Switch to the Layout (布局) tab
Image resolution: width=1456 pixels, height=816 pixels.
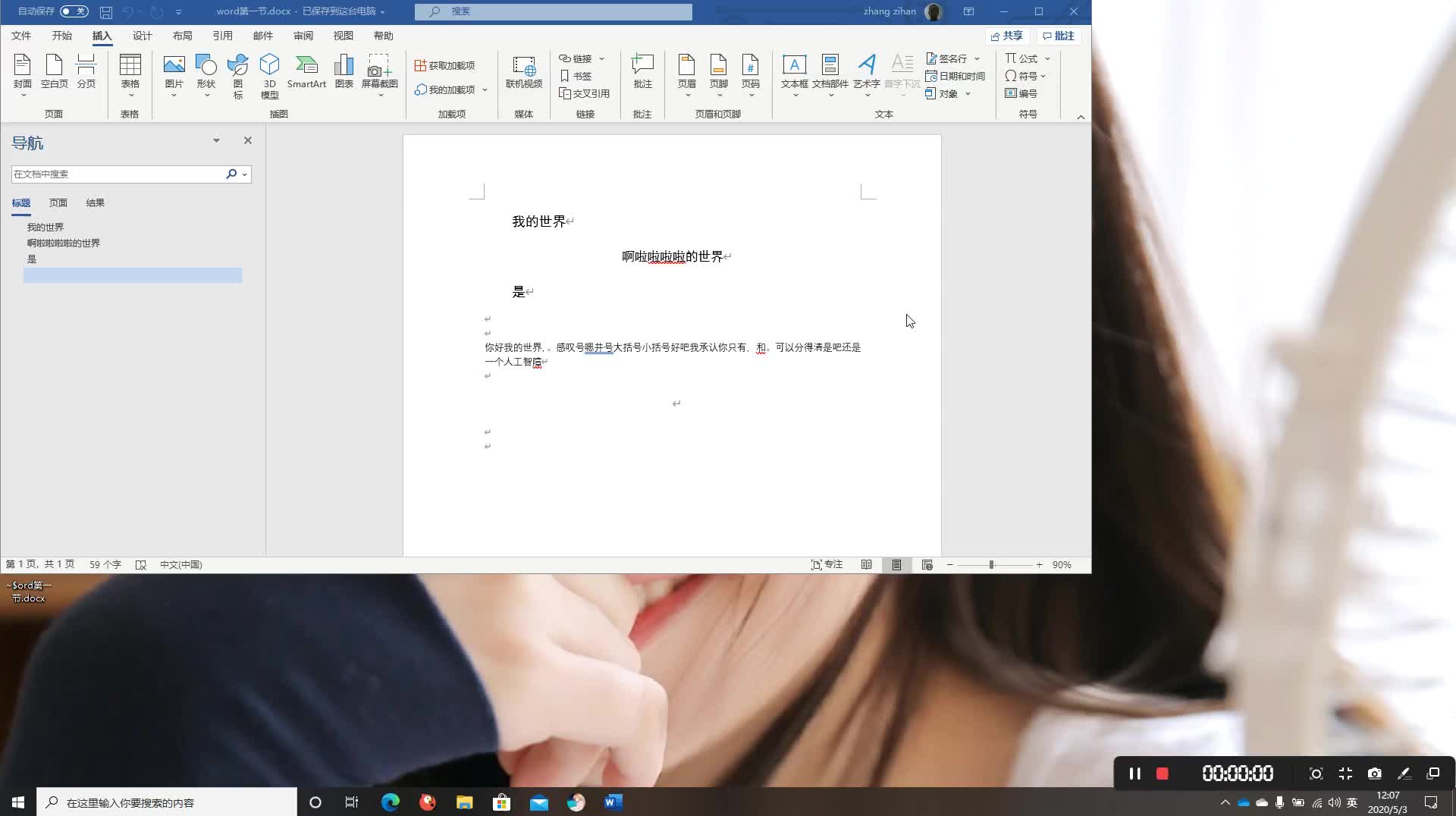click(182, 36)
